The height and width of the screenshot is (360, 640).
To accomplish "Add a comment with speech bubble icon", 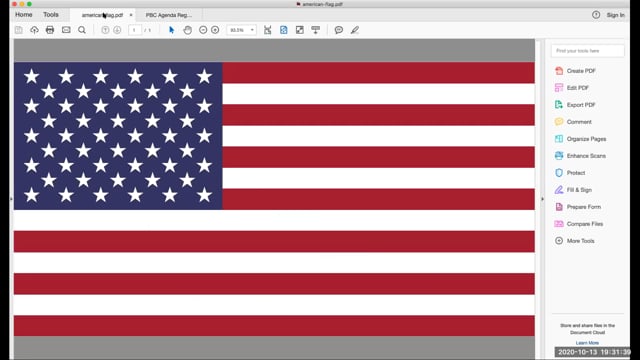I will click(339, 30).
